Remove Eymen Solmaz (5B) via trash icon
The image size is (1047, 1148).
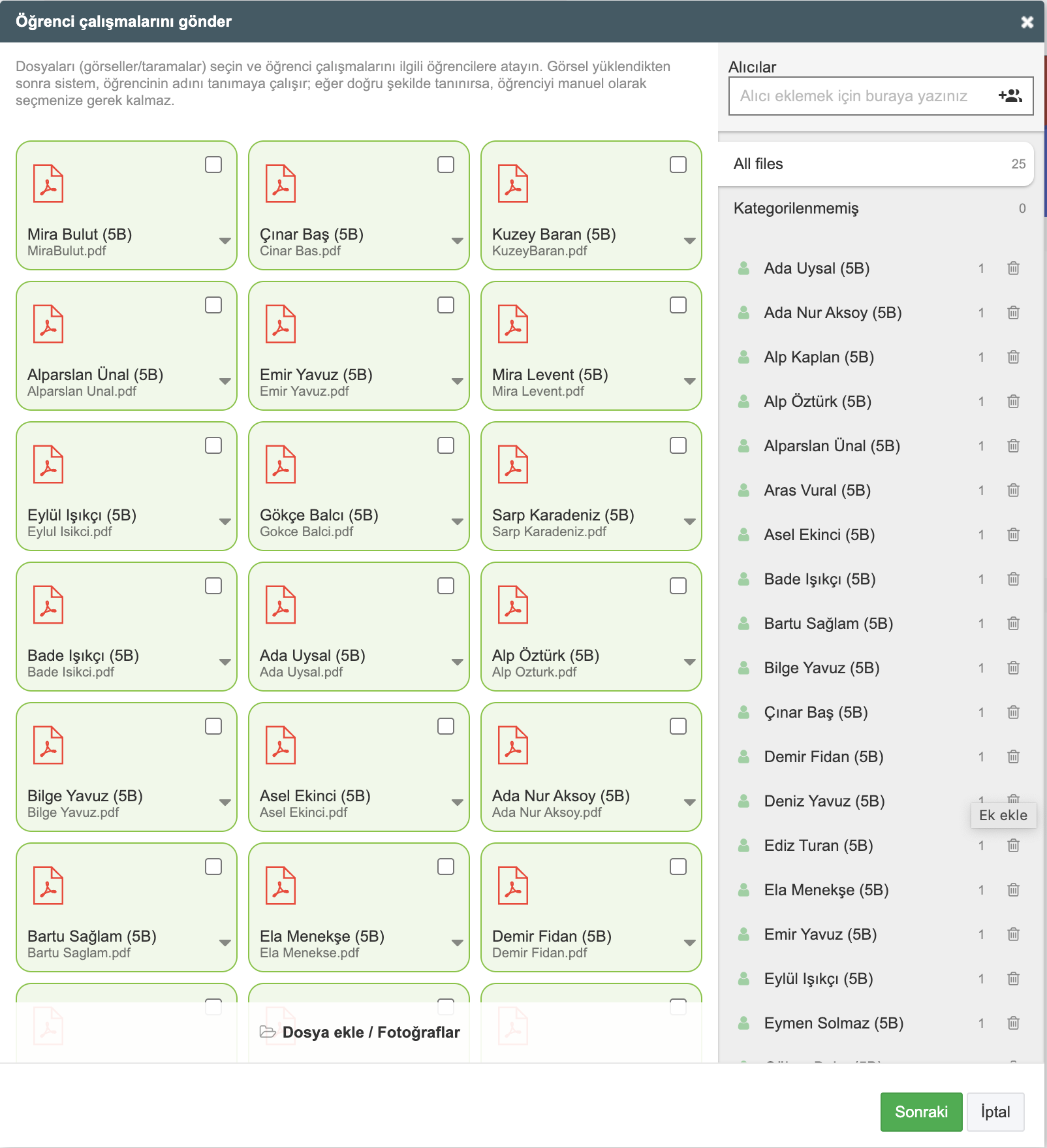[1013, 1023]
